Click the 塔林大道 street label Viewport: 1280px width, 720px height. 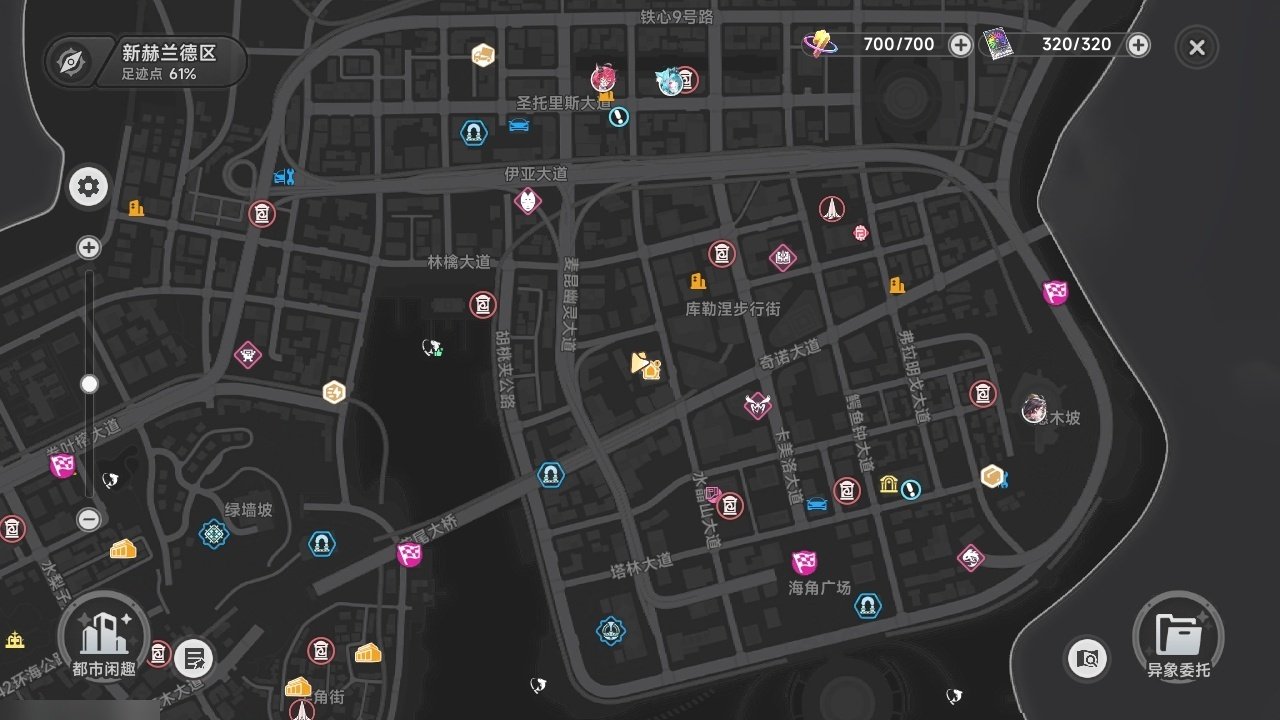[641, 567]
